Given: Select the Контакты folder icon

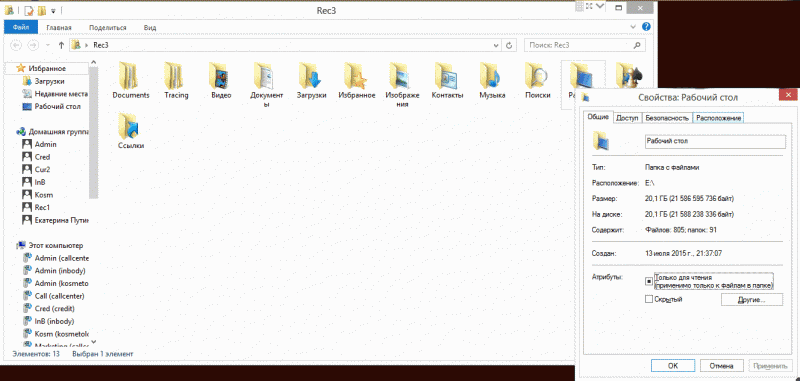Looking at the screenshot, I should (447, 75).
